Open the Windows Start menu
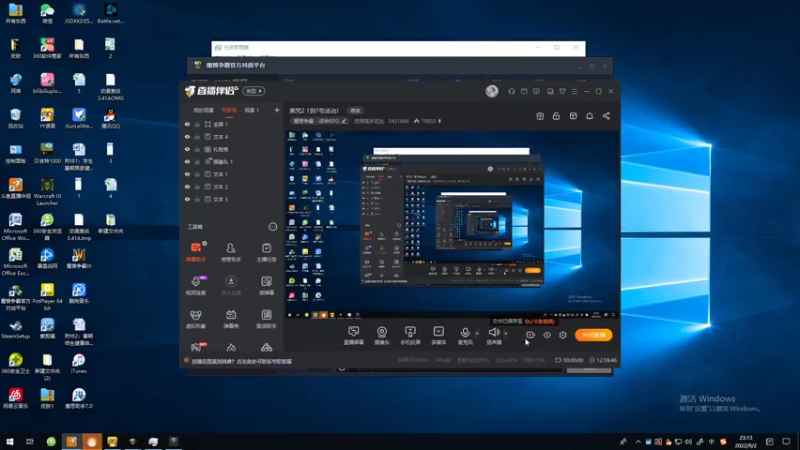The height and width of the screenshot is (450, 800). tap(10, 441)
